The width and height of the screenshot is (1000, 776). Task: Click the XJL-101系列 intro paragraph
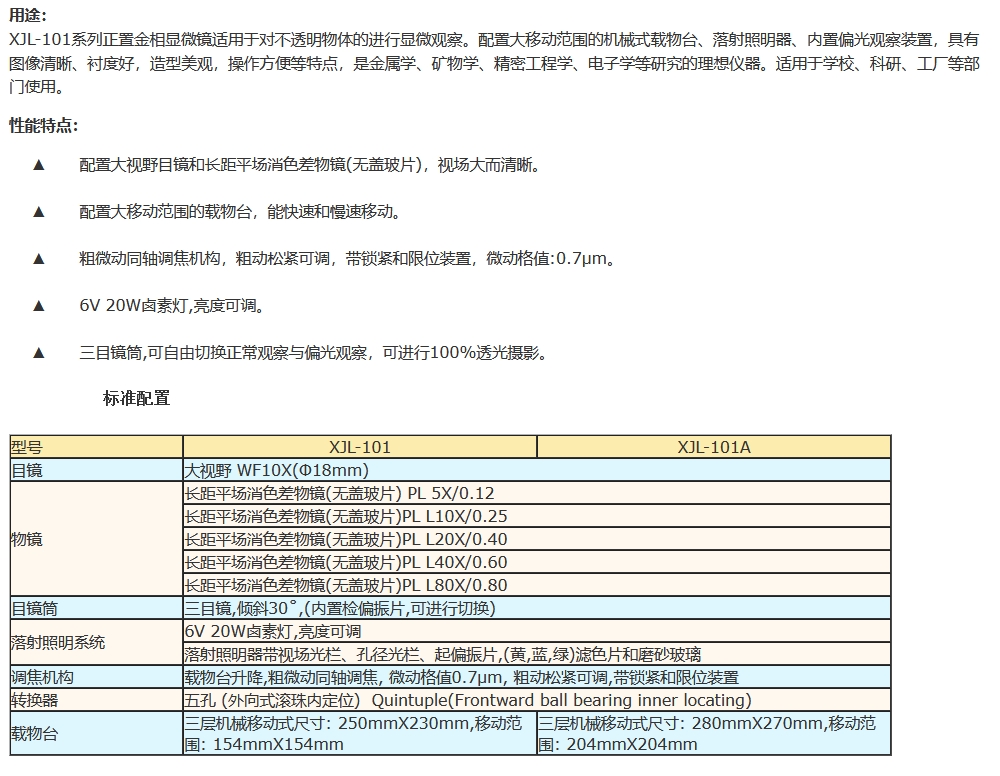pyautogui.click(x=494, y=63)
